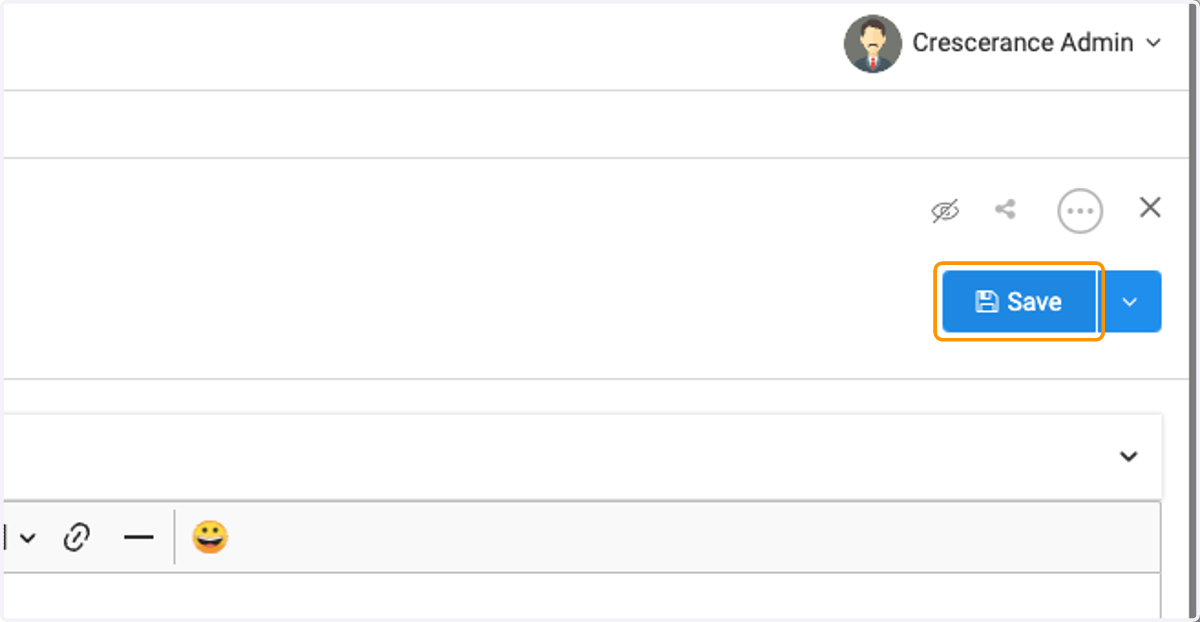Open the circled three-dots options

[1080, 211]
